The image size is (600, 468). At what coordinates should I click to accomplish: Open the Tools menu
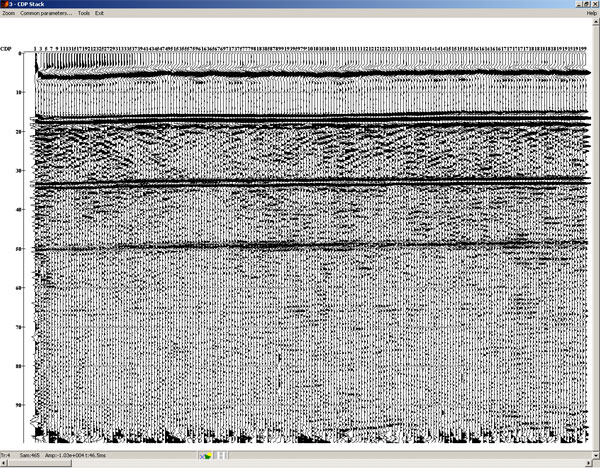click(x=84, y=13)
